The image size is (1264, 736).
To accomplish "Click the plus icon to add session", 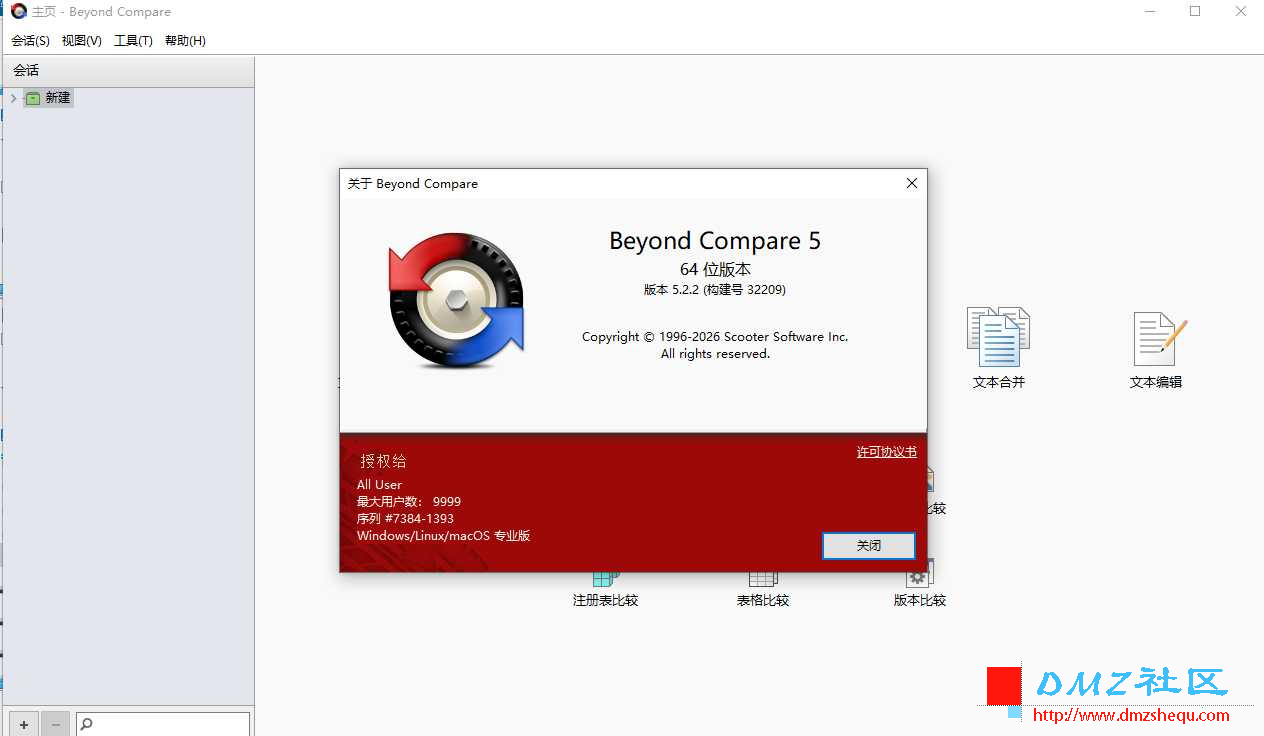I will click(x=24, y=724).
